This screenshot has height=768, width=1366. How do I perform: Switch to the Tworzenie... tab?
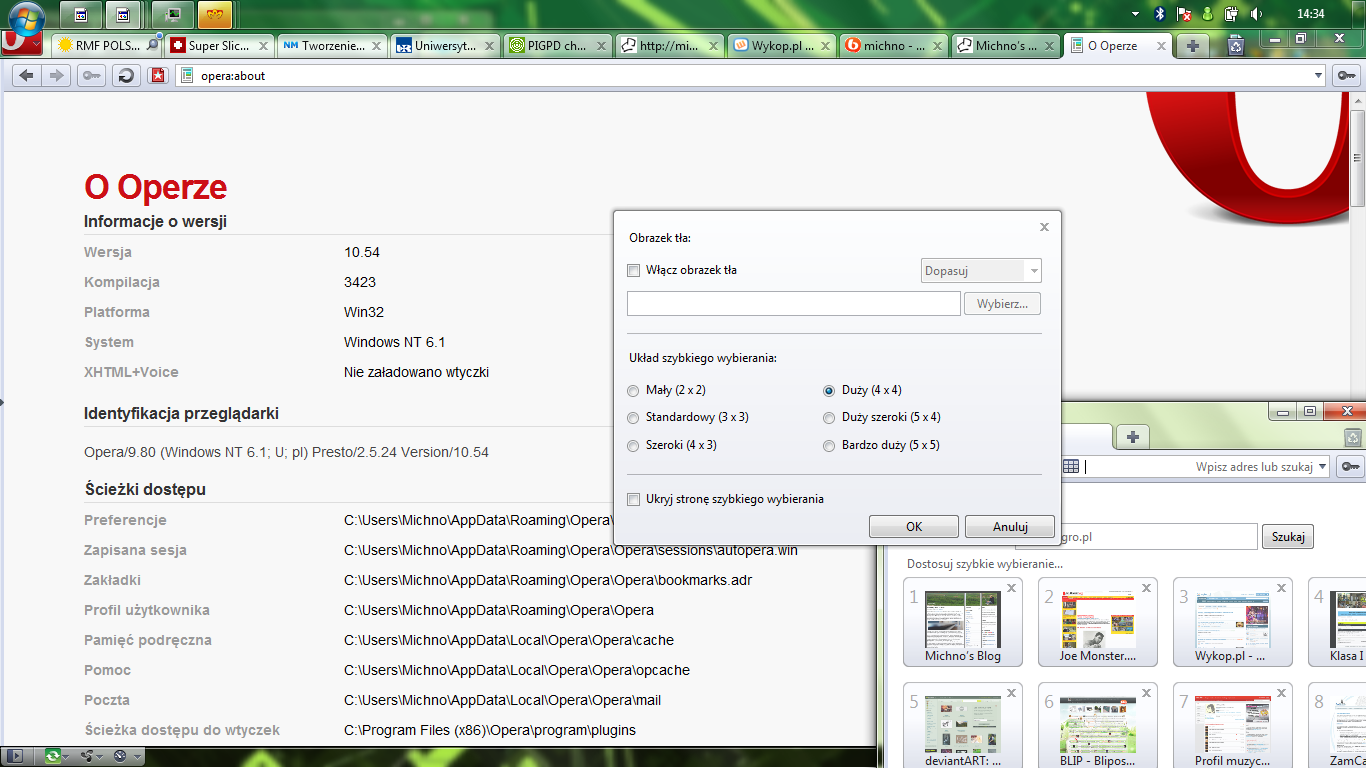tap(332, 46)
